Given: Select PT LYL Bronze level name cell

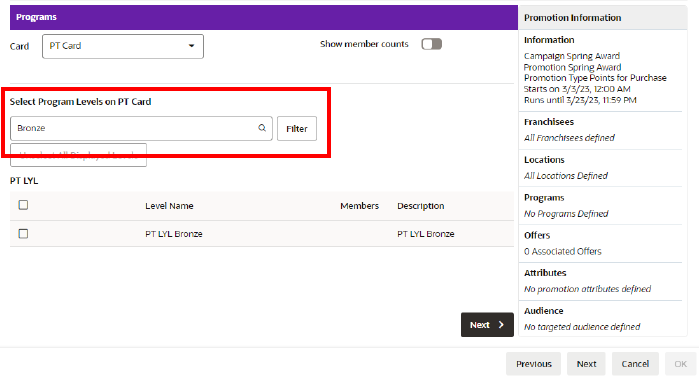Looking at the screenshot, I should click(174, 234).
